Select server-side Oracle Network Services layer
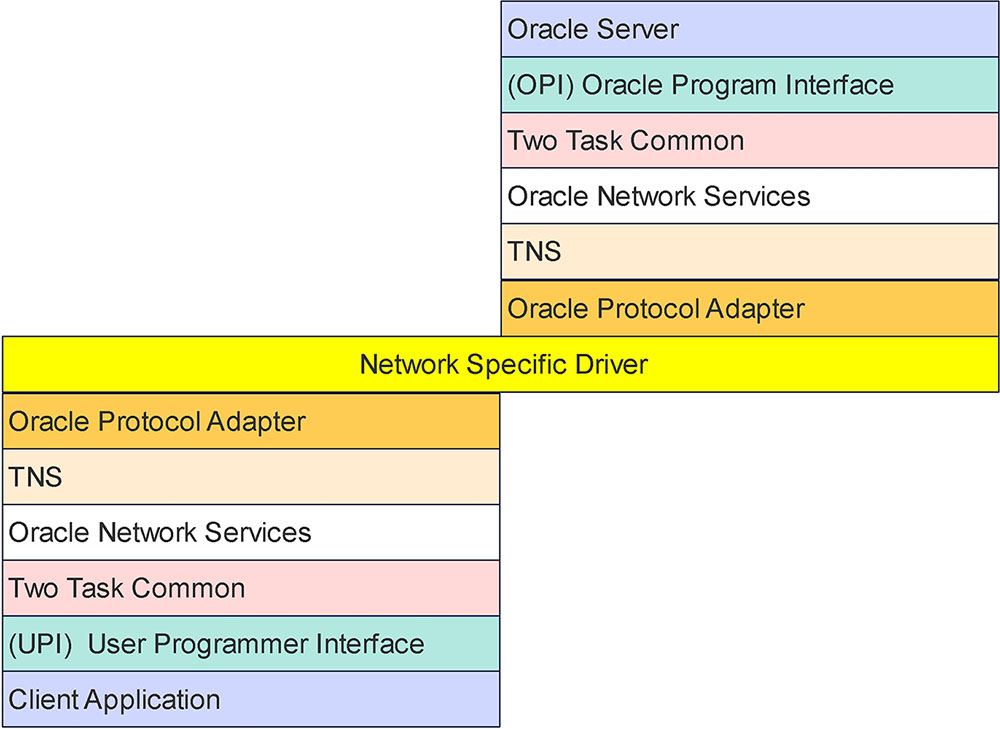 click(749, 196)
